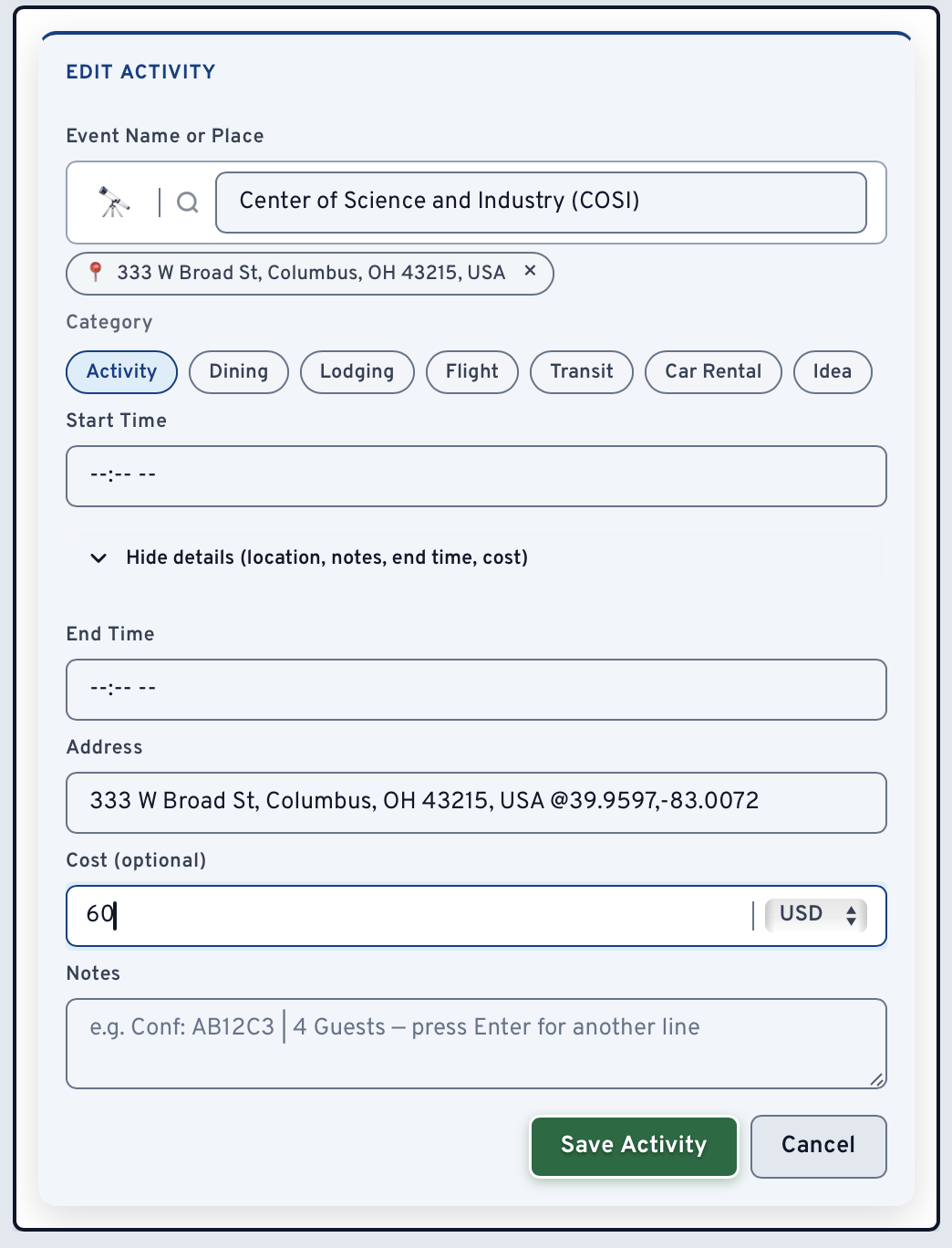The image size is (952, 1248).
Task: Click the Notes resize handle
Action: 876,1079
